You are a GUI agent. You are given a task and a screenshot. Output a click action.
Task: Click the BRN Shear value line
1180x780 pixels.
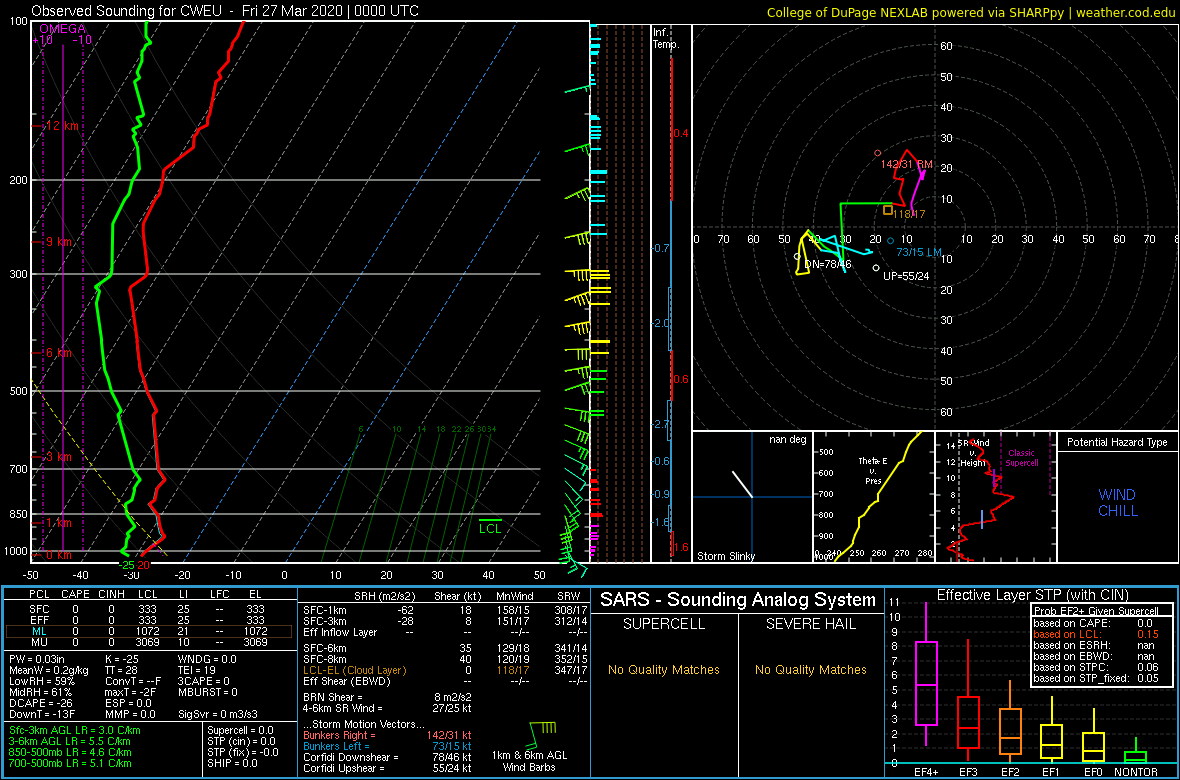pyautogui.click(x=387, y=696)
